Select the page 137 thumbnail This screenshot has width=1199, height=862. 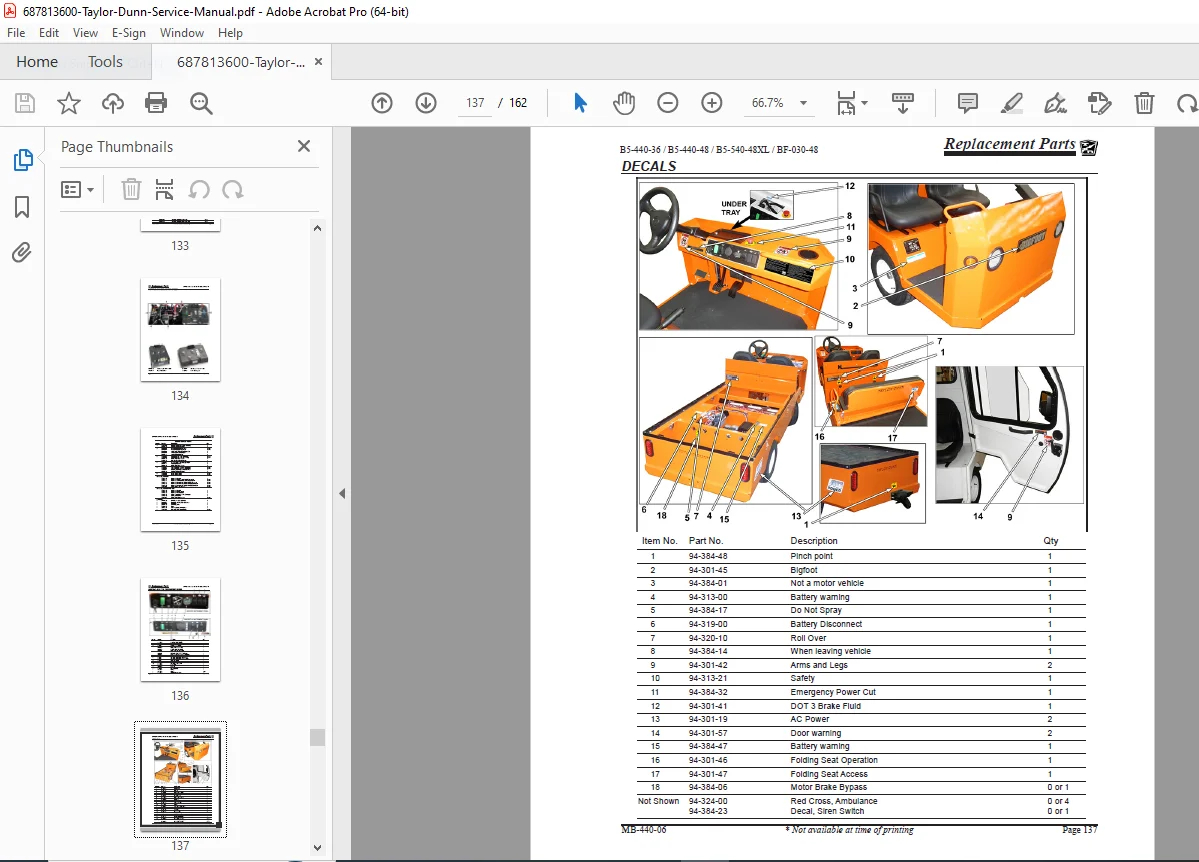point(180,779)
